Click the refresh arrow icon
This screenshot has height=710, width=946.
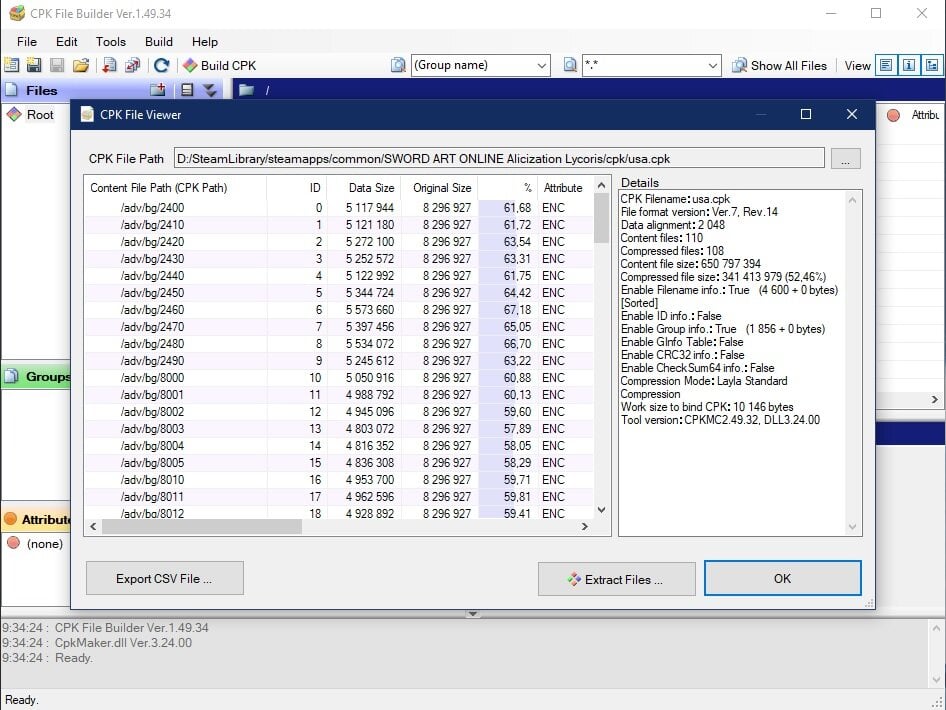tap(161, 65)
